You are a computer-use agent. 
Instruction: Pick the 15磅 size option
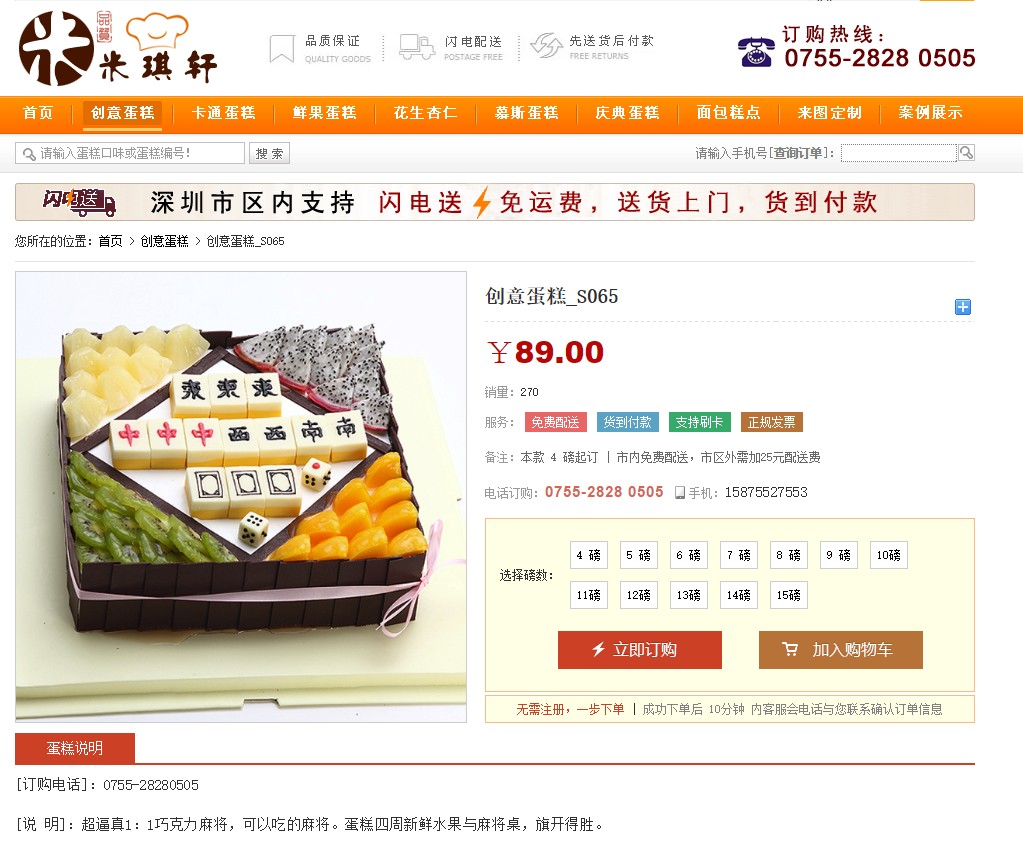(x=788, y=595)
